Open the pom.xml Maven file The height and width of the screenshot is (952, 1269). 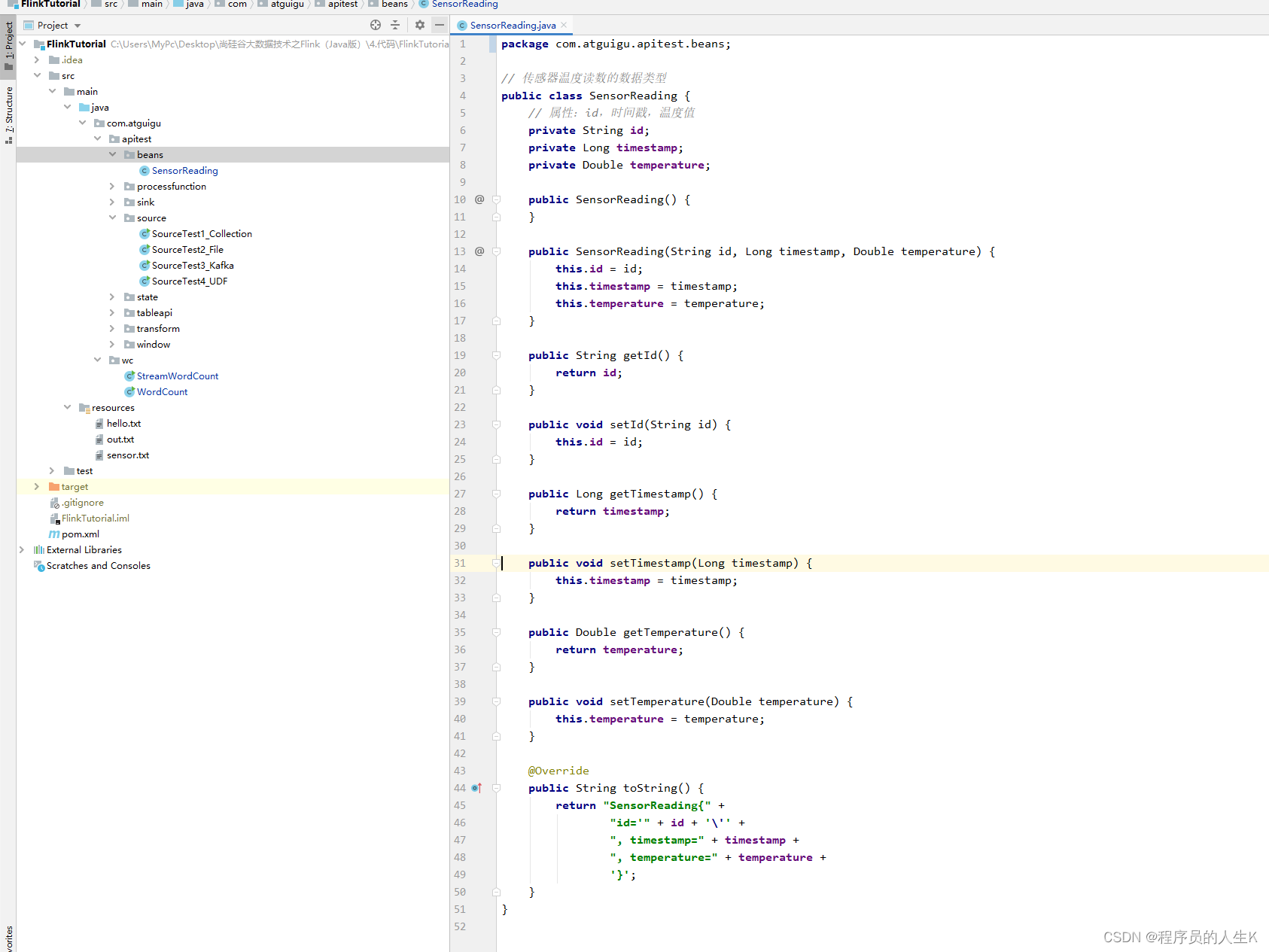[80, 534]
